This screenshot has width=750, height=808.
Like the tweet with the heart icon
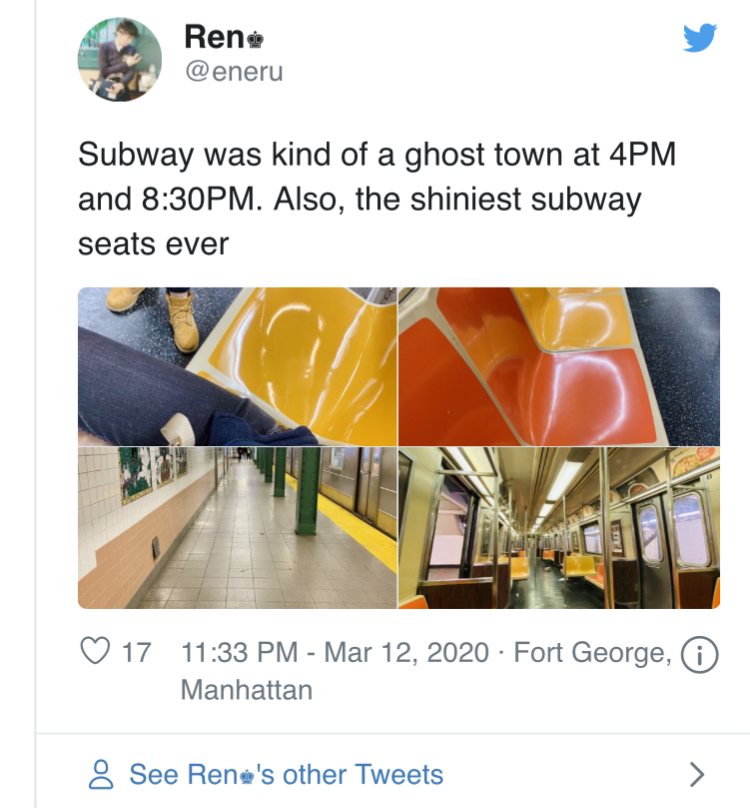pos(95,653)
